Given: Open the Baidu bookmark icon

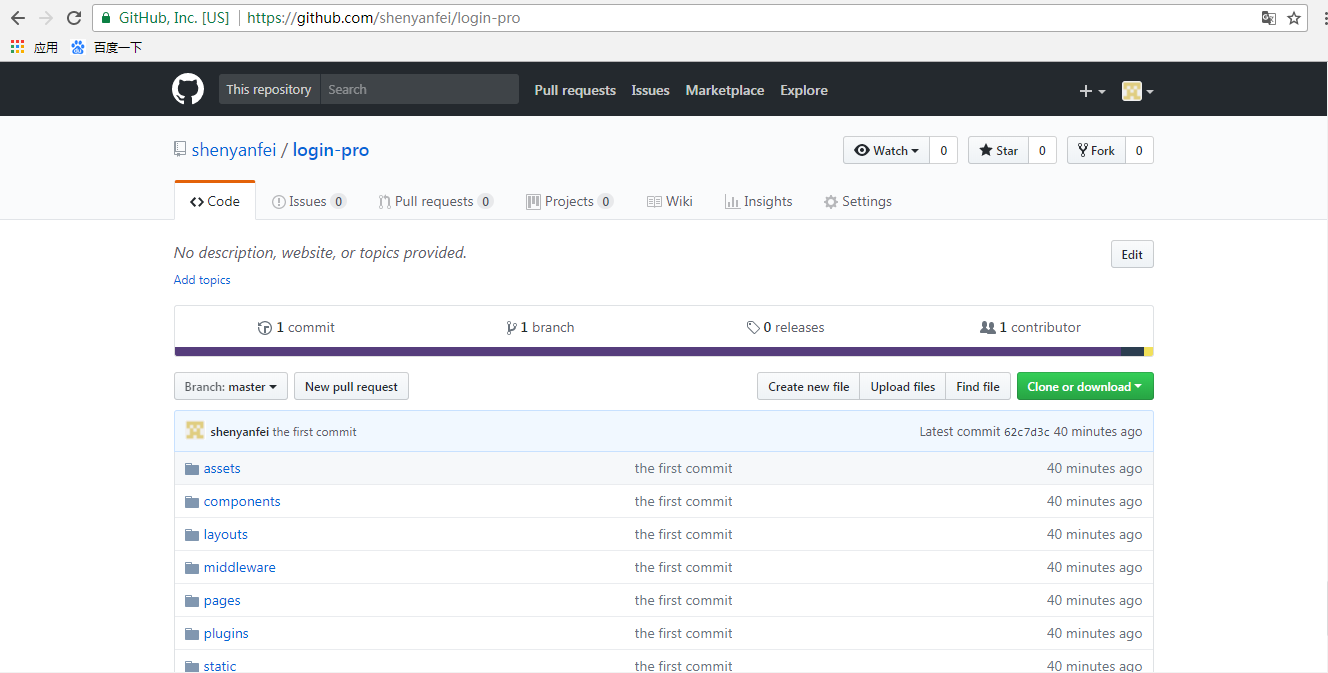Looking at the screenshot, I should point(78,47).
